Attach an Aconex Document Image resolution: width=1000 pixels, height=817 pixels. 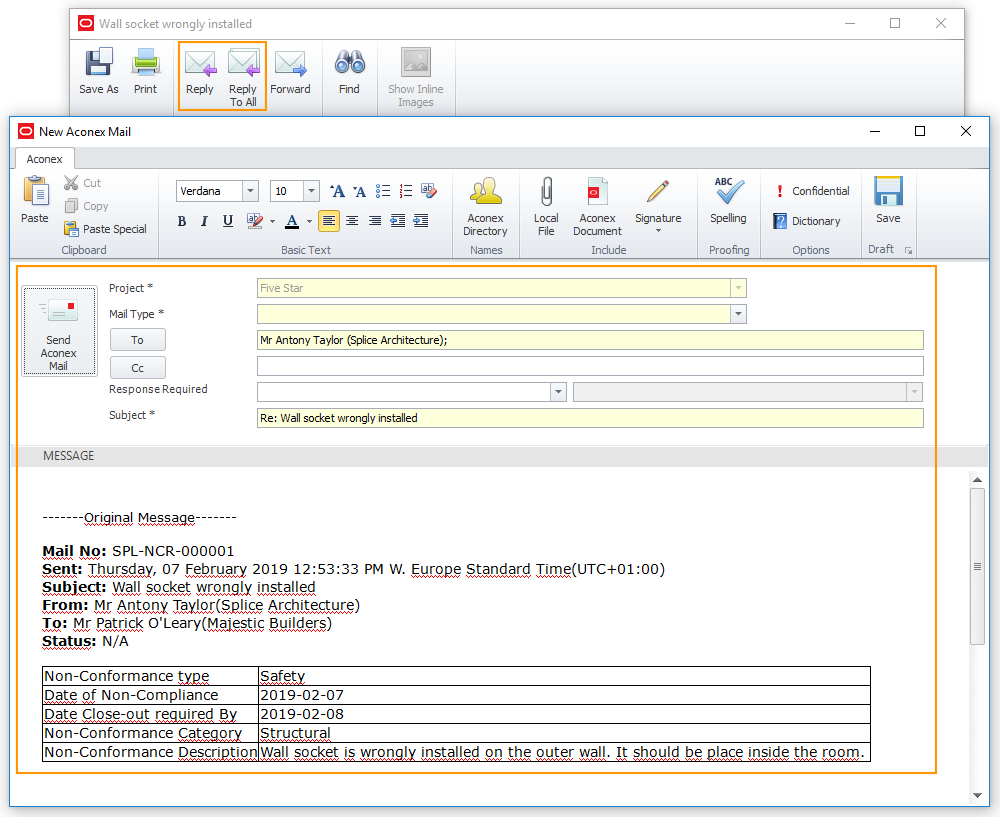tap(597, 207)
